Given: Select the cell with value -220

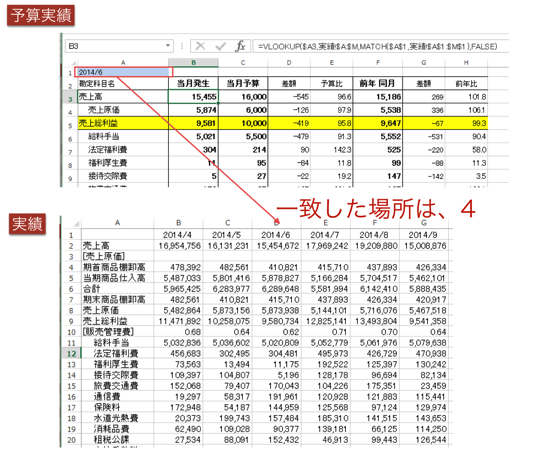Looking at the screenshot, I should tap(424, 150).
